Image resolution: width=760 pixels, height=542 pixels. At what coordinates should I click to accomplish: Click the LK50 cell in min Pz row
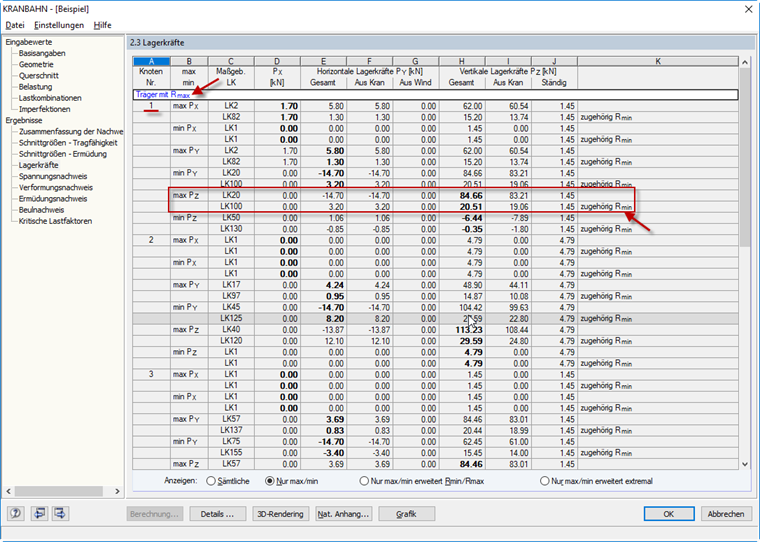(x=231, y=218)
